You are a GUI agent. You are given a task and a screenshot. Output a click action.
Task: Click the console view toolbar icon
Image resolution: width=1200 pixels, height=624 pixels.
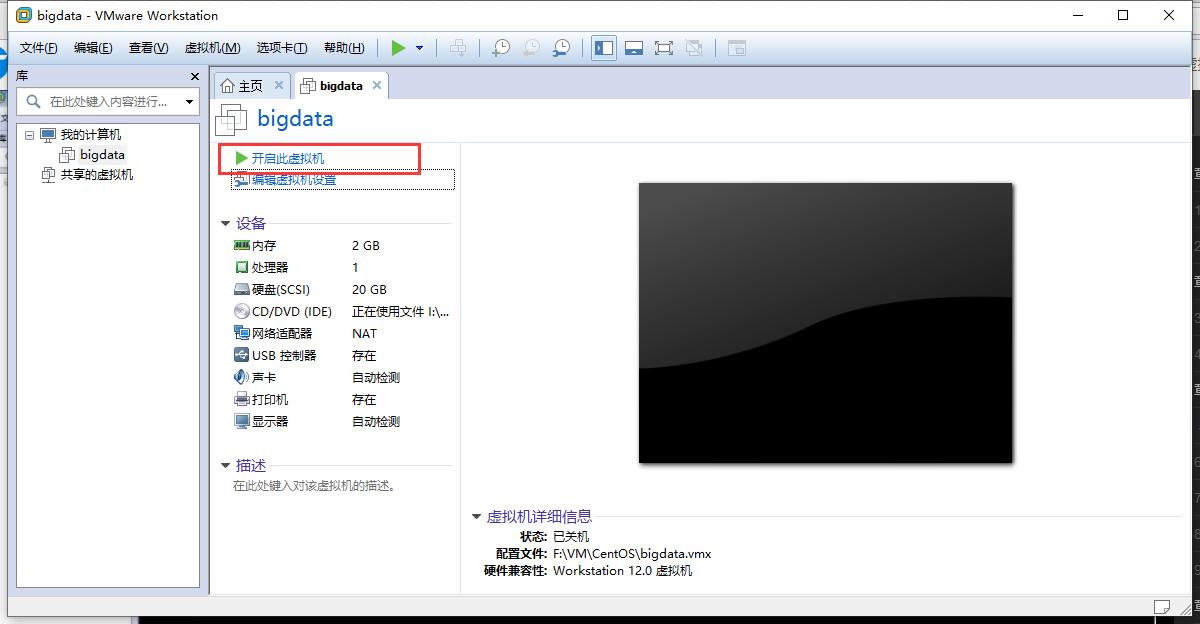tap(737, 48)
